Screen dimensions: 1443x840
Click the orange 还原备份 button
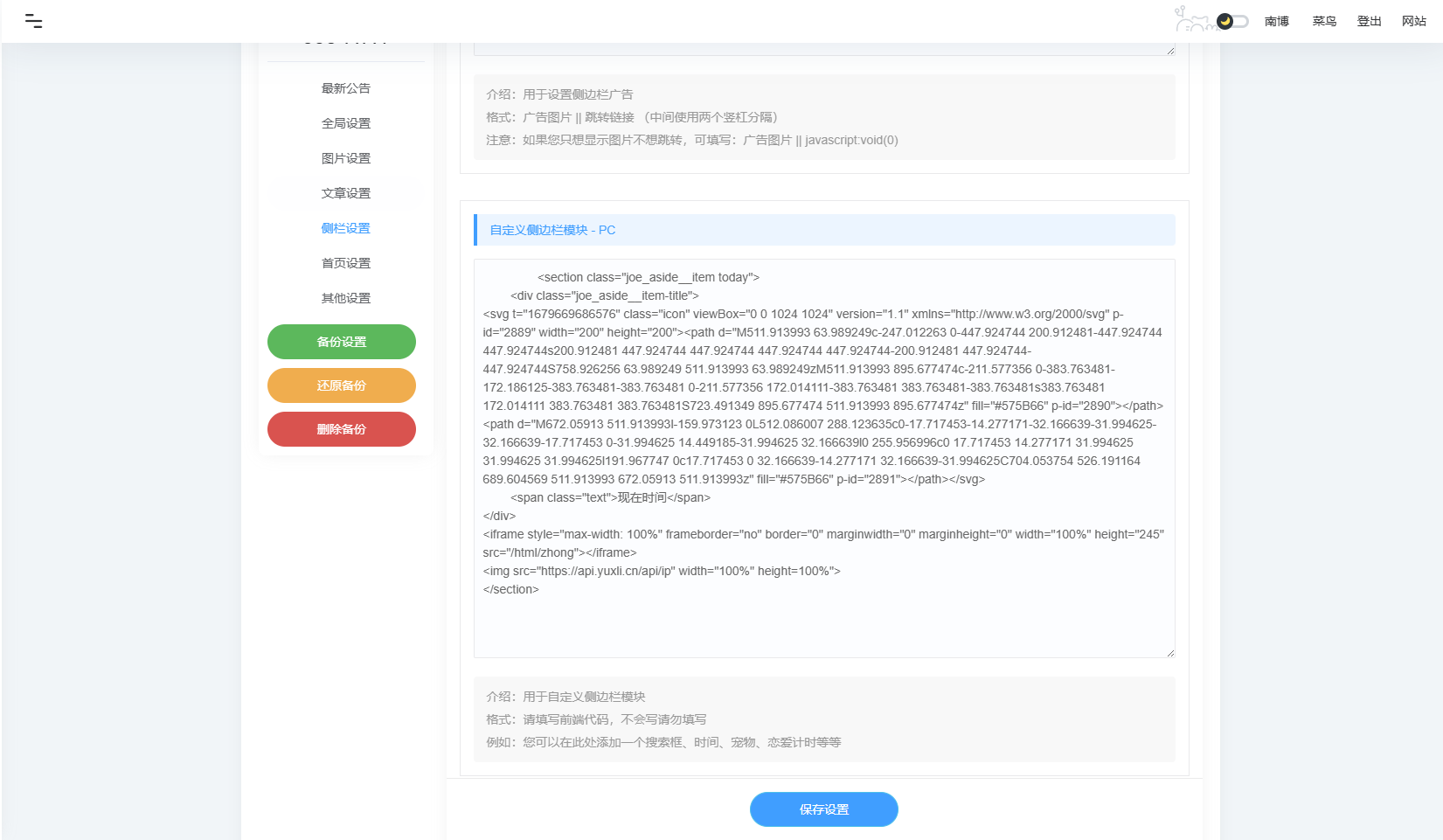(341, 385)
